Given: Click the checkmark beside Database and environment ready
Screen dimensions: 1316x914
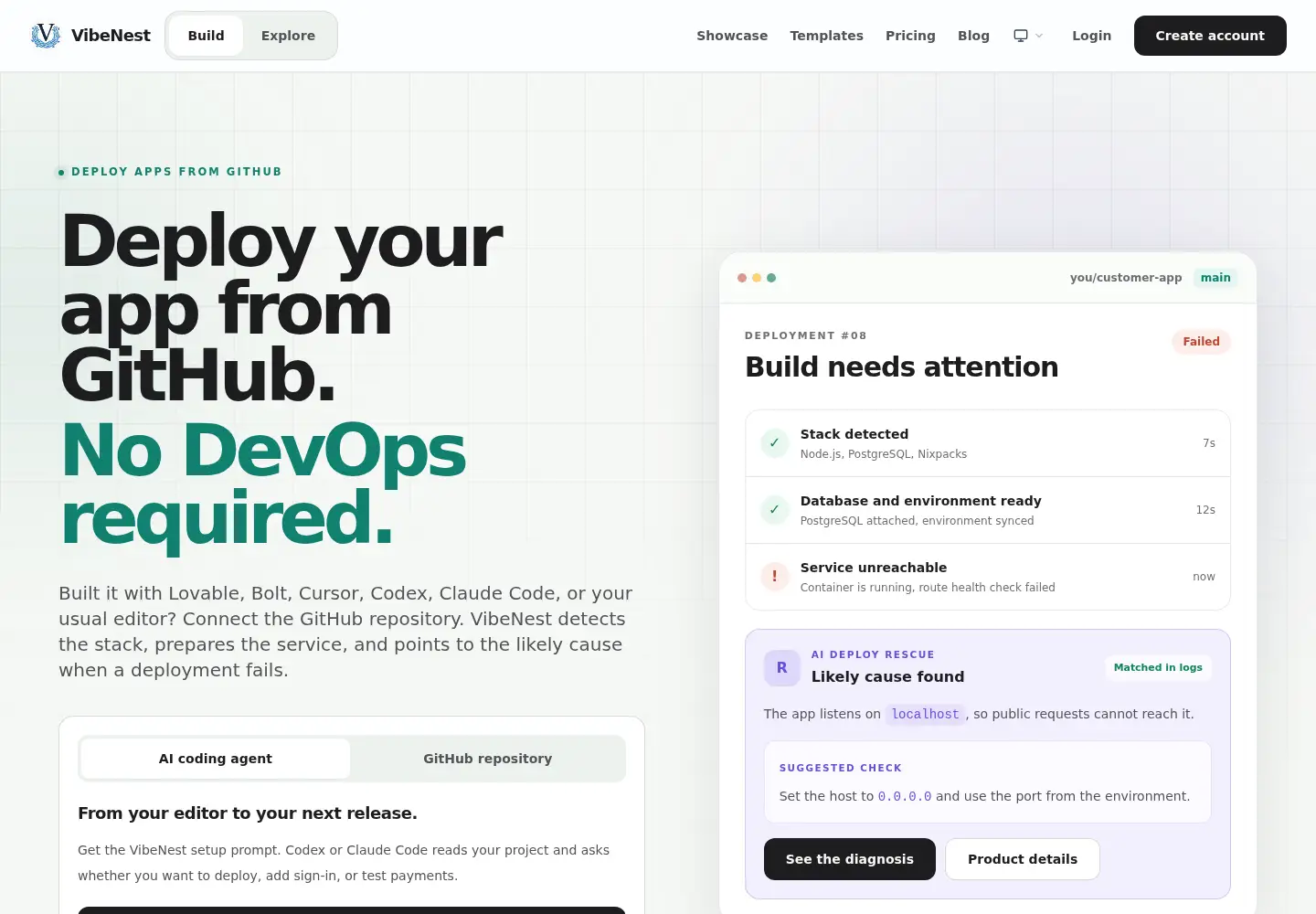Looking at the screenshot, I should (774, 510).
